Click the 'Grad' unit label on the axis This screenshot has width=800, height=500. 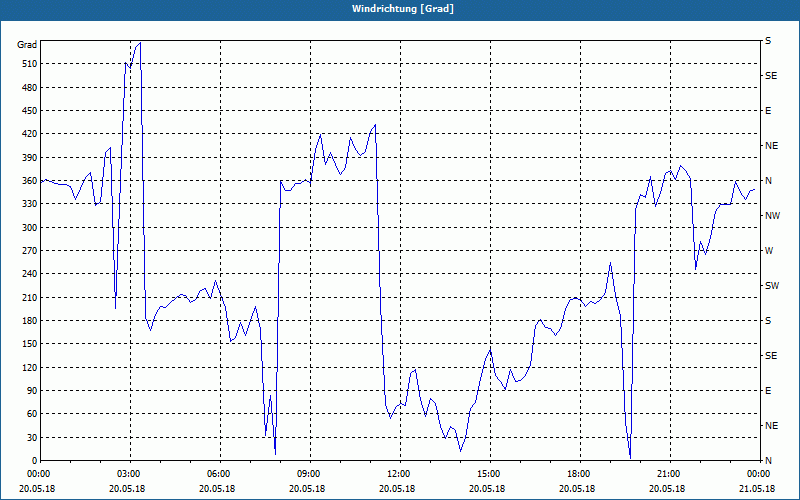pos(27,45)
